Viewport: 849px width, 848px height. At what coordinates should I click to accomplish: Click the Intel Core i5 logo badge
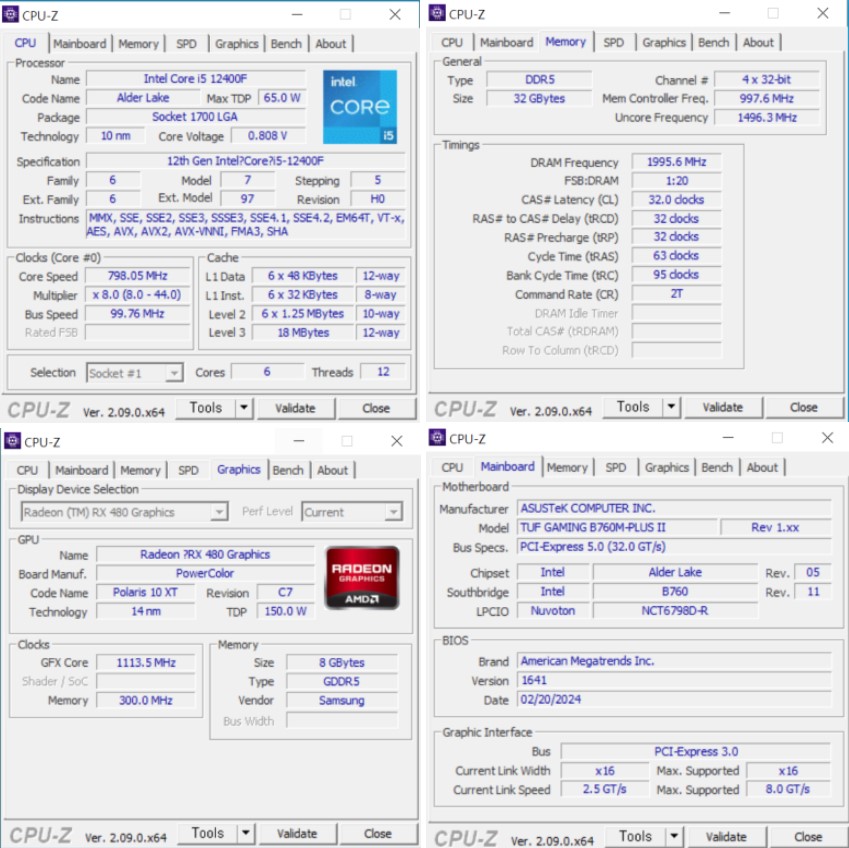359,107
